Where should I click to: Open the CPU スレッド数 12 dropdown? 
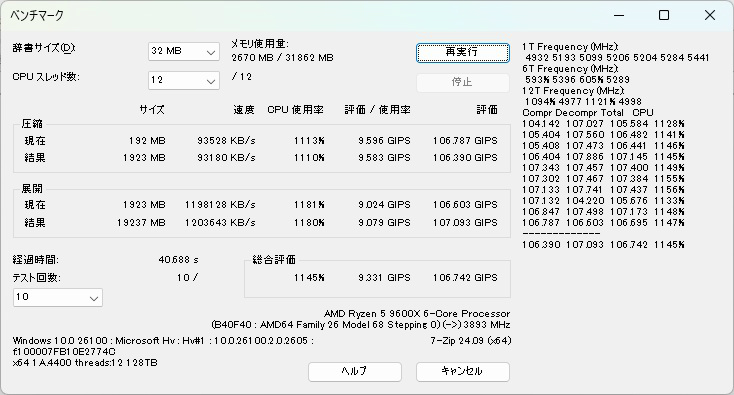(184, 80)
